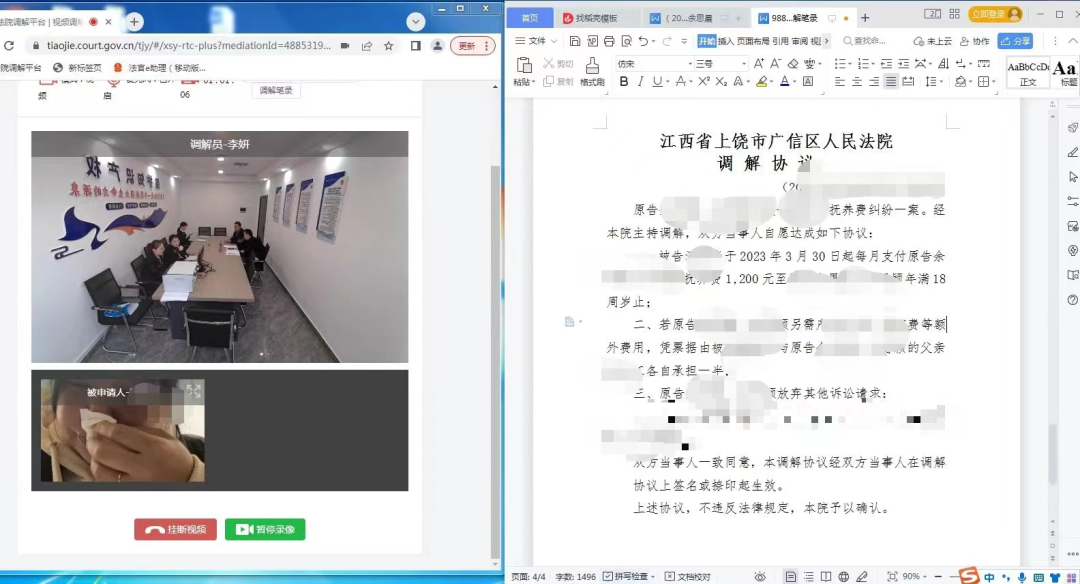
Task: Open the 90% zoom level dropdown
Action: (925, 576)
